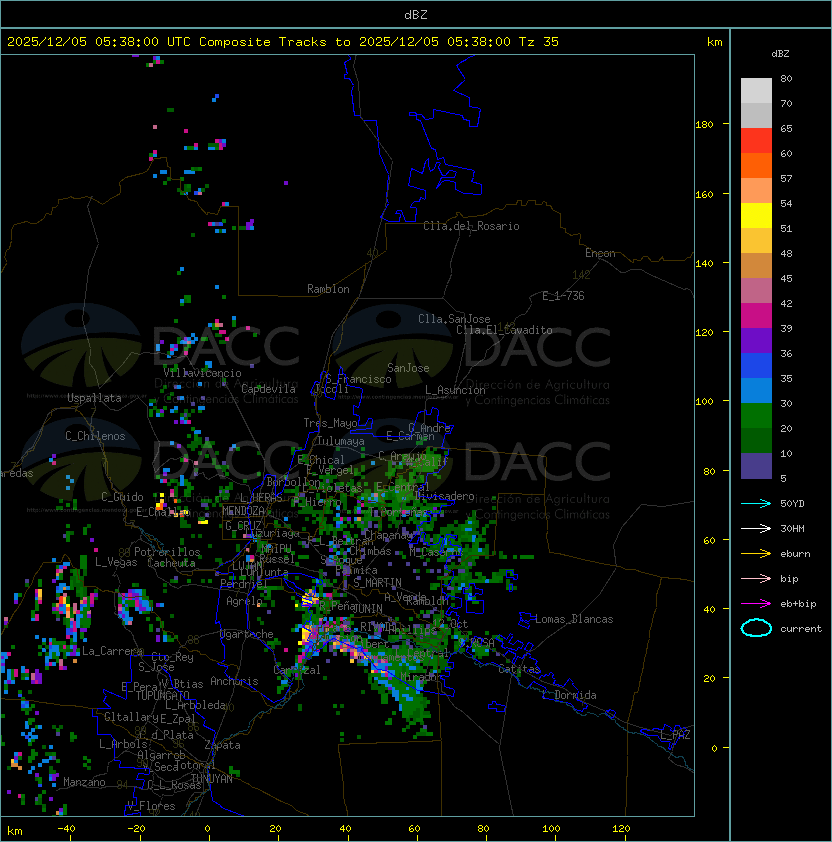832x842 pixels.
Task: Click the 'S_MARTIN' city label
Action: click(x=378, y=583)
